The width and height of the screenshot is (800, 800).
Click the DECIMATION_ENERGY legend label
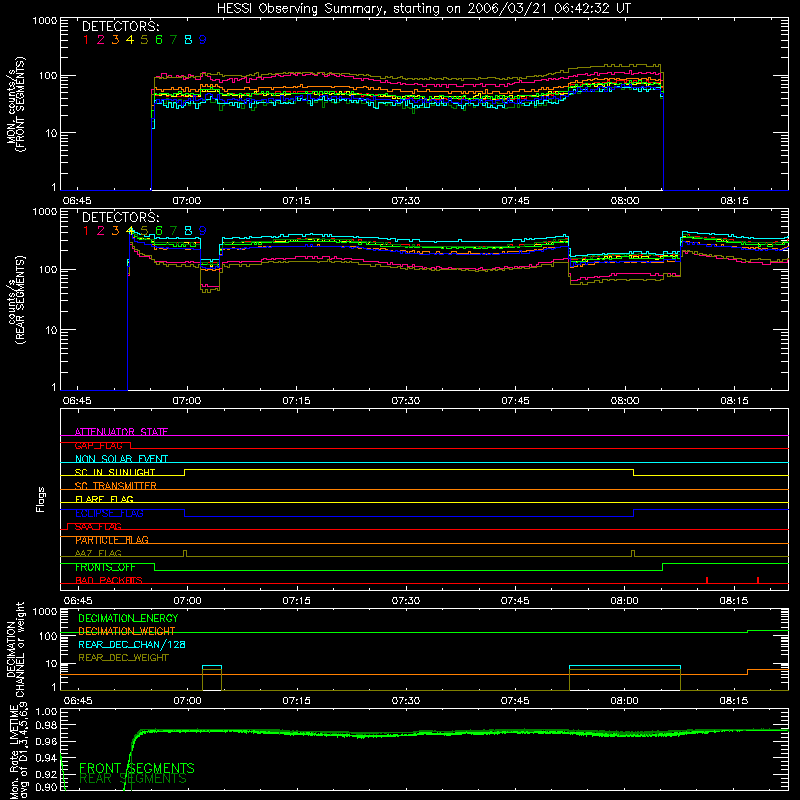point(128,618)
